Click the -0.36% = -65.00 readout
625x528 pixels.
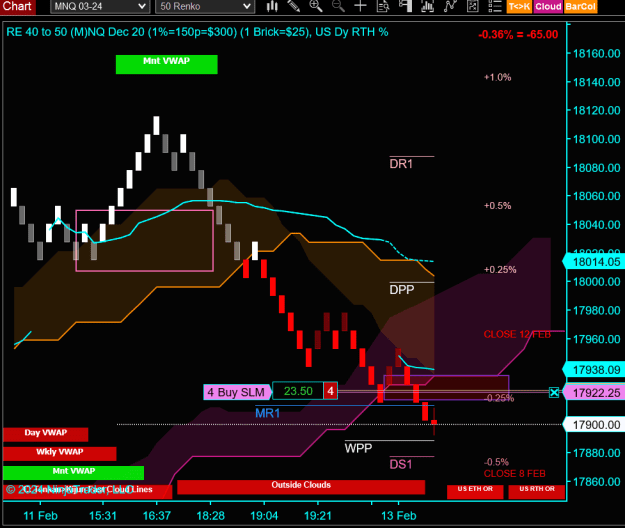518,35
